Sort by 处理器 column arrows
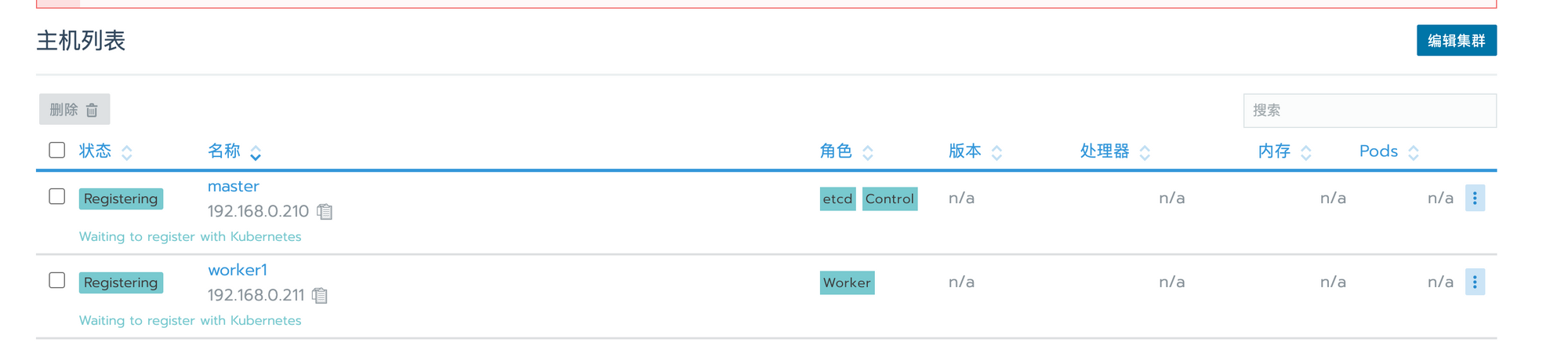The width and height of the screenshot is (1568, 357). pyautogui.click(x=1145, y=152)
